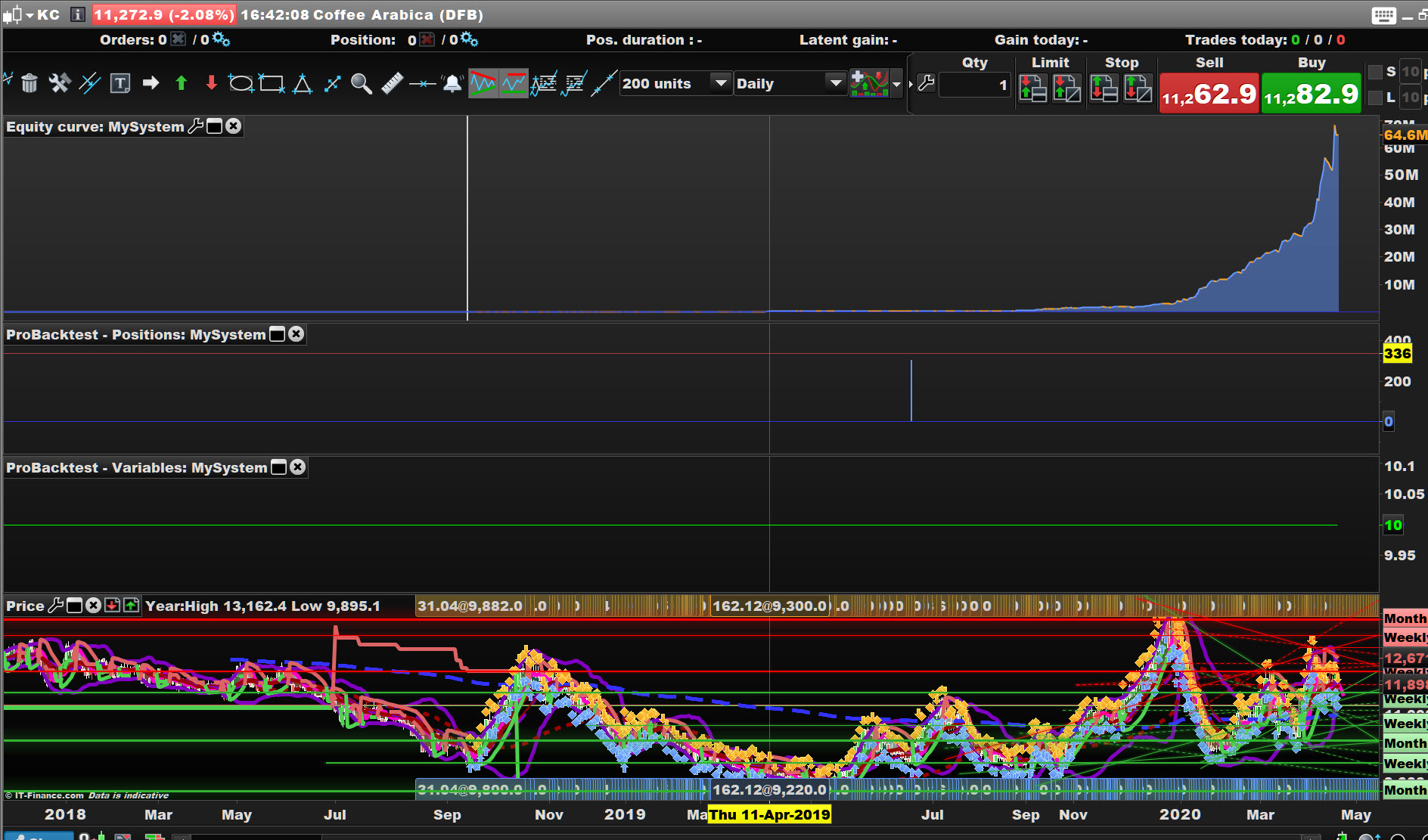Click the alert bell icon

click(452, 83)
